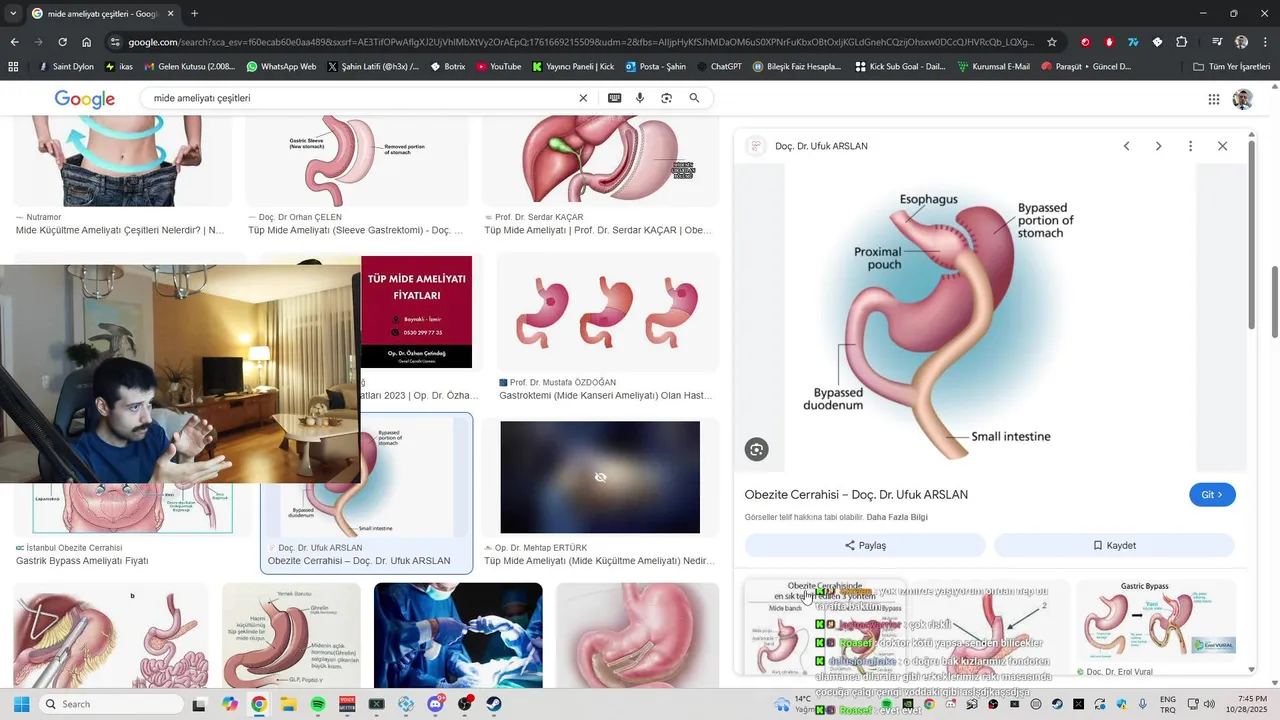Open Google Lens image search
This screenshot has width=1280, height=720.
[x=666, y=98]
